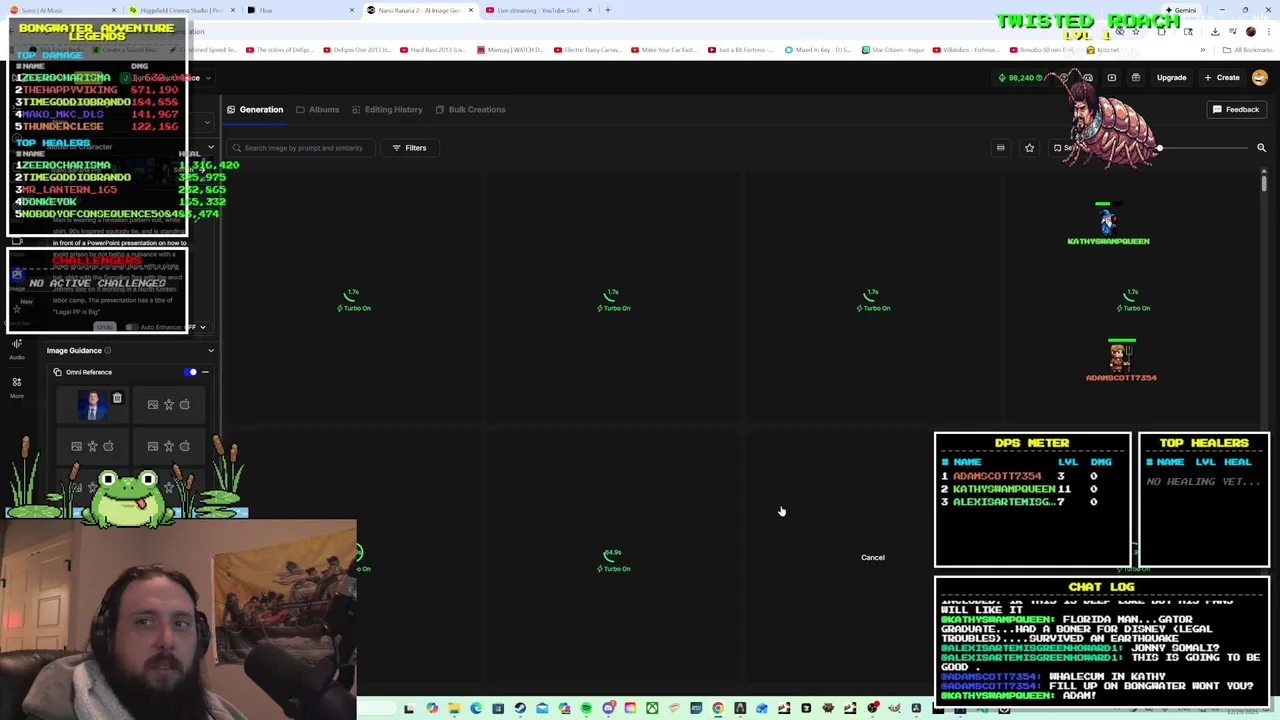Select the uploaded portrait reference thumbnail

[94, 405]
